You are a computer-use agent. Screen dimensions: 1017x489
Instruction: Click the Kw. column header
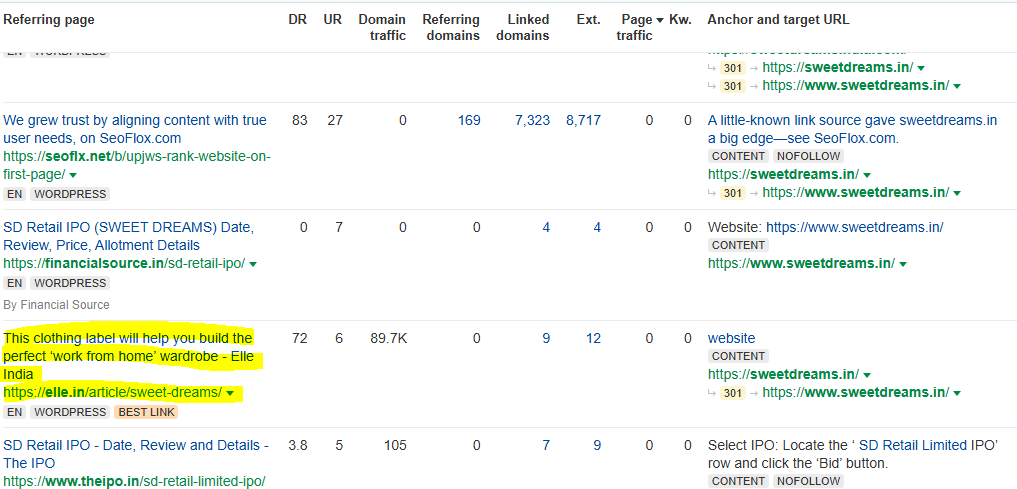[680, 19]
